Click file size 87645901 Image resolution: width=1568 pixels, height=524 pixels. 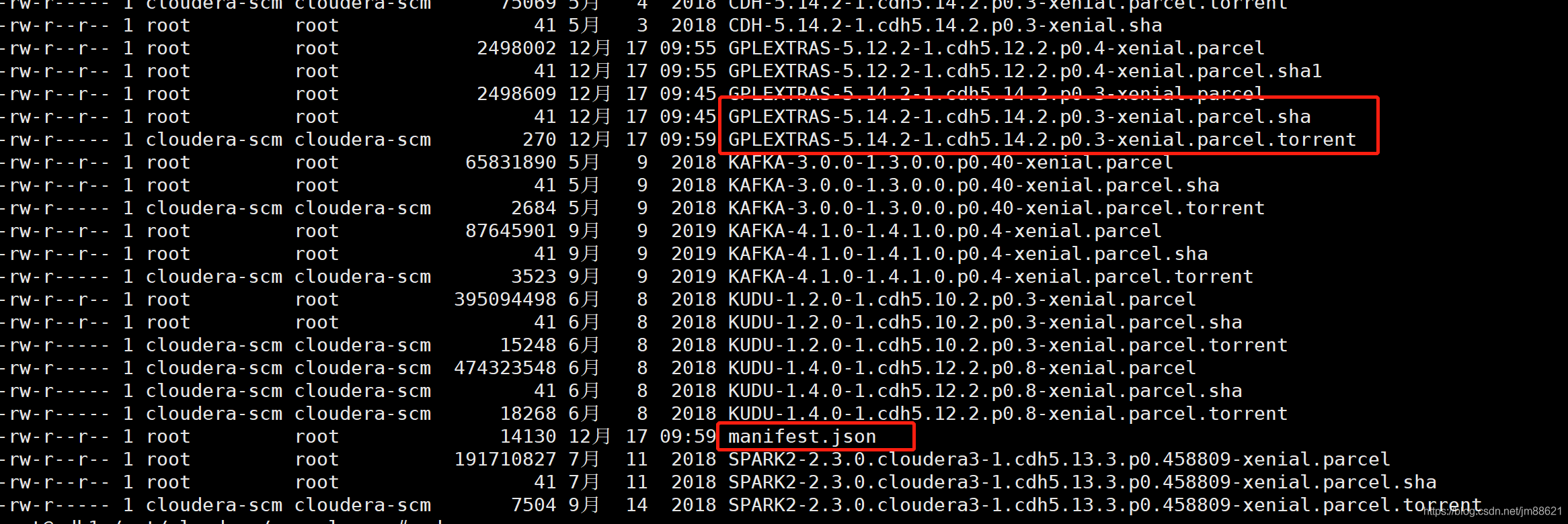511,231
